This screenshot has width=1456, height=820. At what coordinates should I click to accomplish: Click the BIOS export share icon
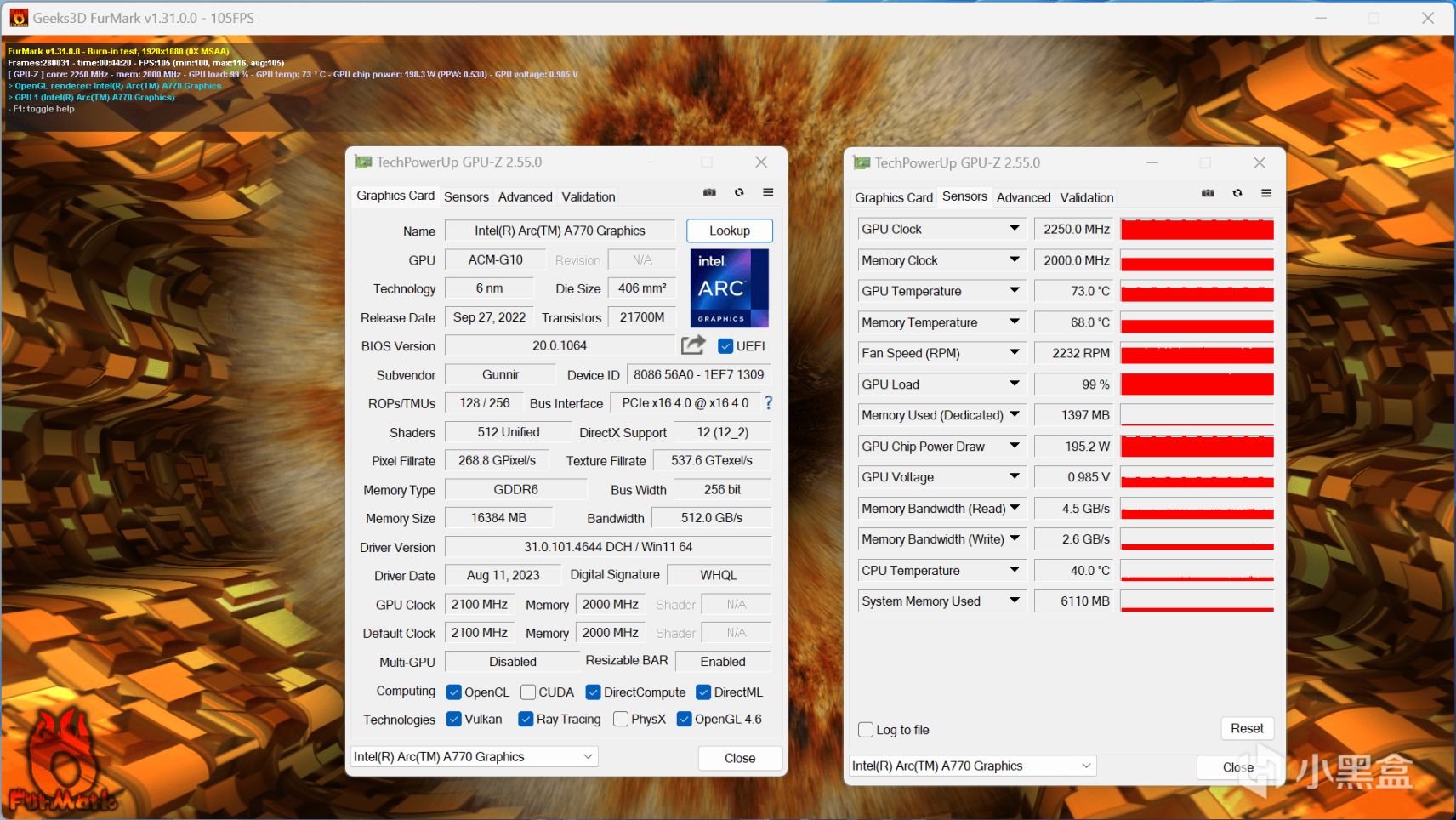tap(693, 345)
